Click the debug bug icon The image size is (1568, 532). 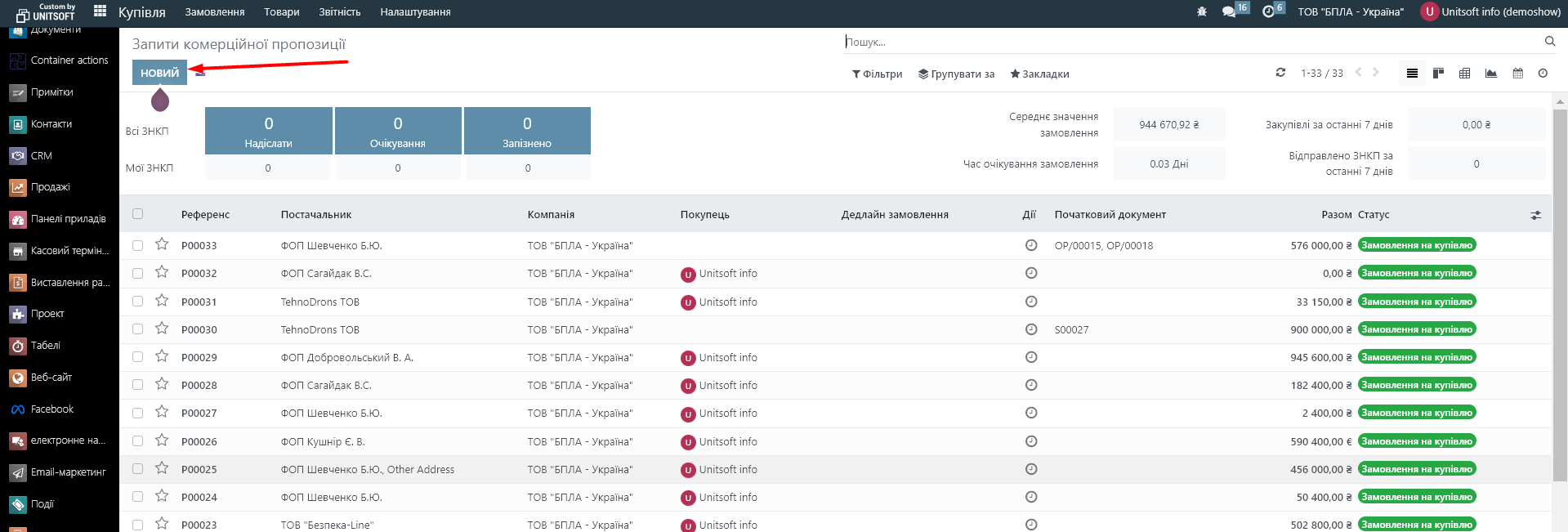click(x=1202, y=11)
